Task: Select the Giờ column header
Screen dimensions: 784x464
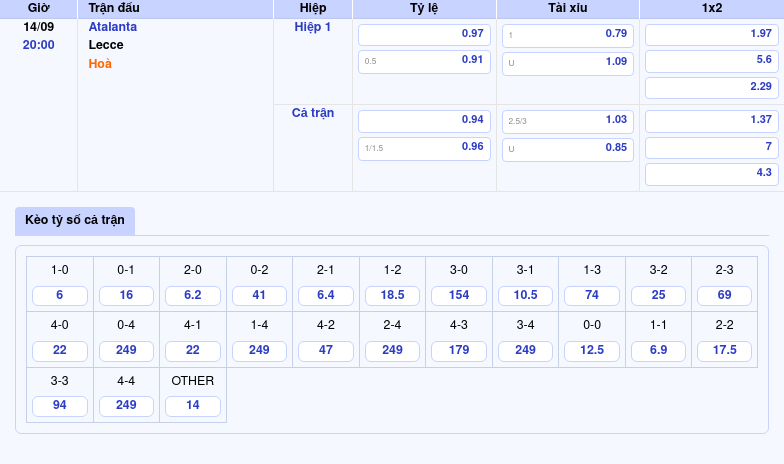Action: coord(38,8)
